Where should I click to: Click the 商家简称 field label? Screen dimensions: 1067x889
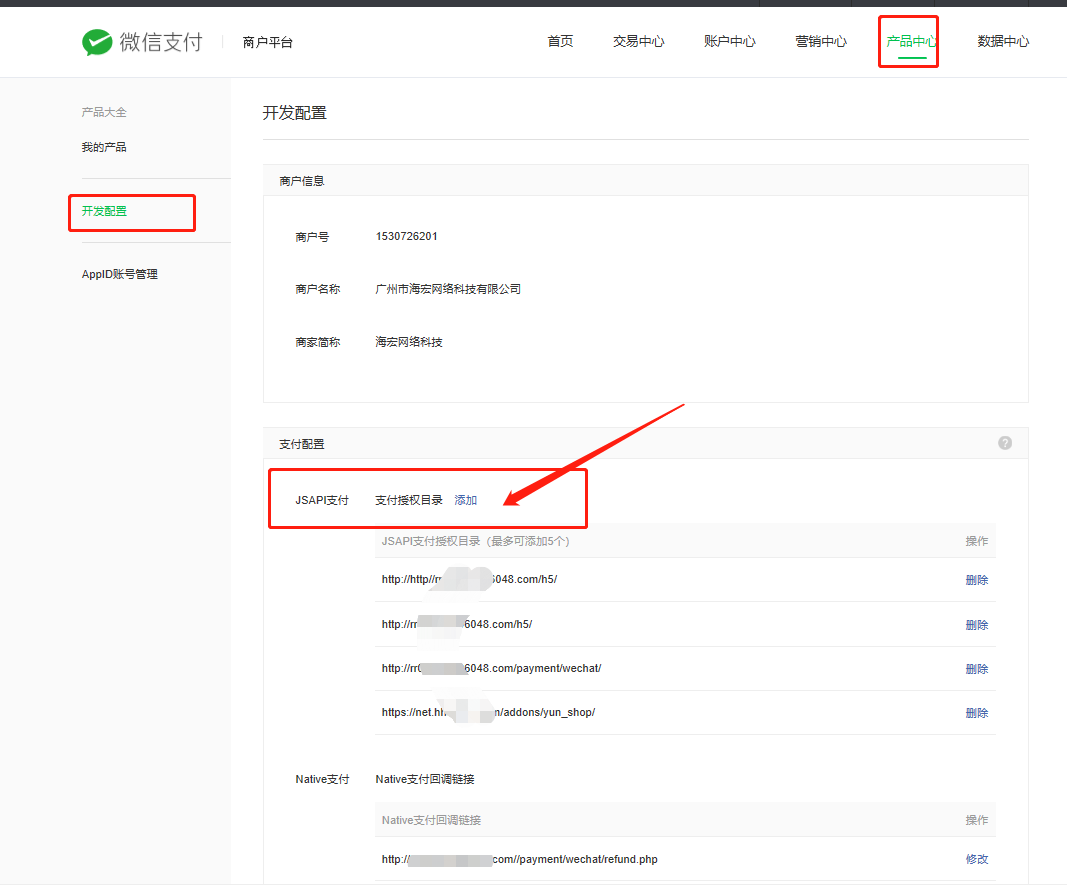[x=318, y=342]
